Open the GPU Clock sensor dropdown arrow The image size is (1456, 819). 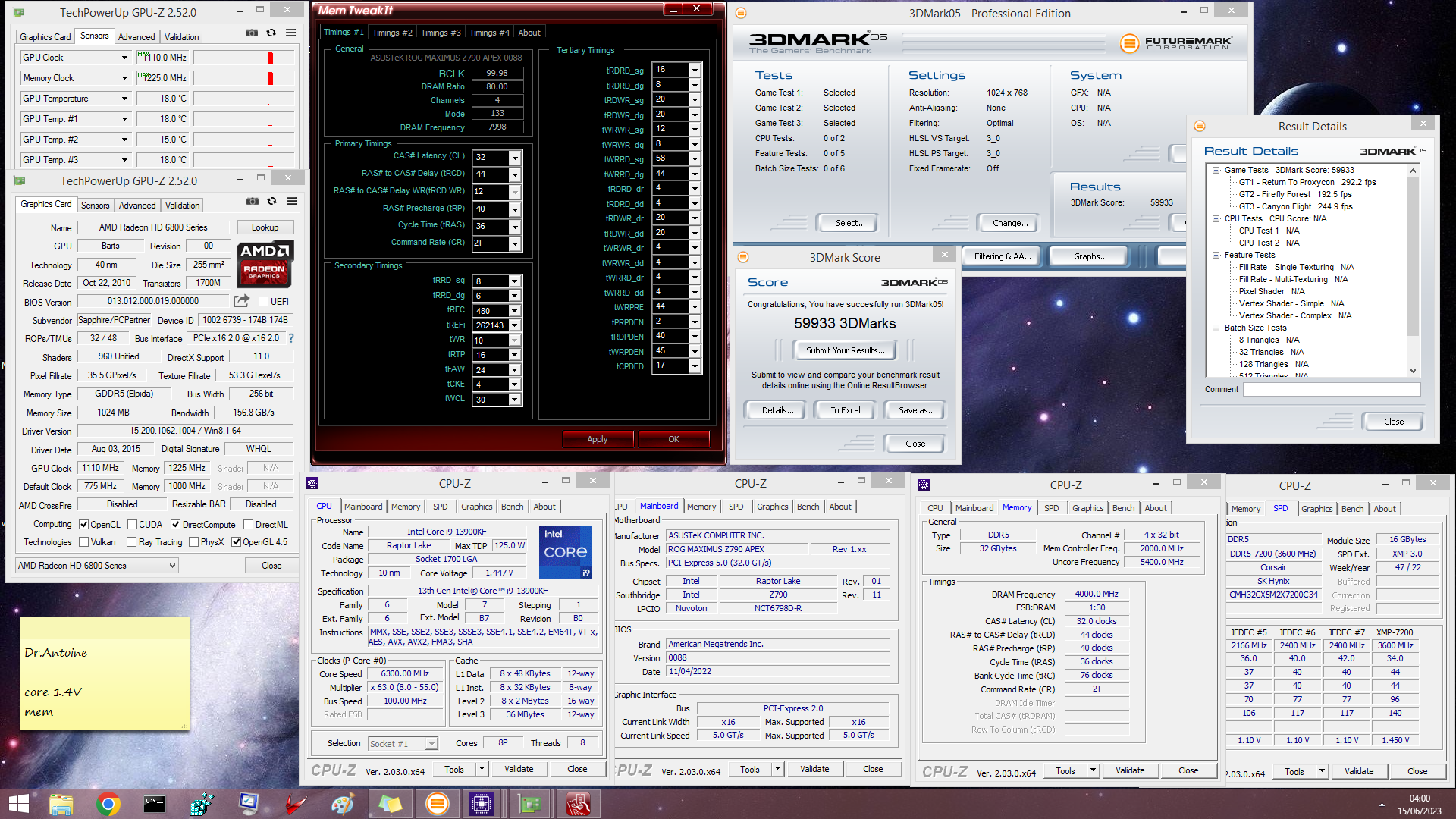pyautogui.click(x=124, y=58)
